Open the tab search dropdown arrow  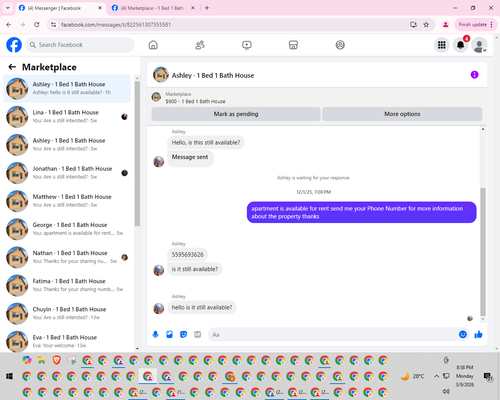click(x=8, y=8)
